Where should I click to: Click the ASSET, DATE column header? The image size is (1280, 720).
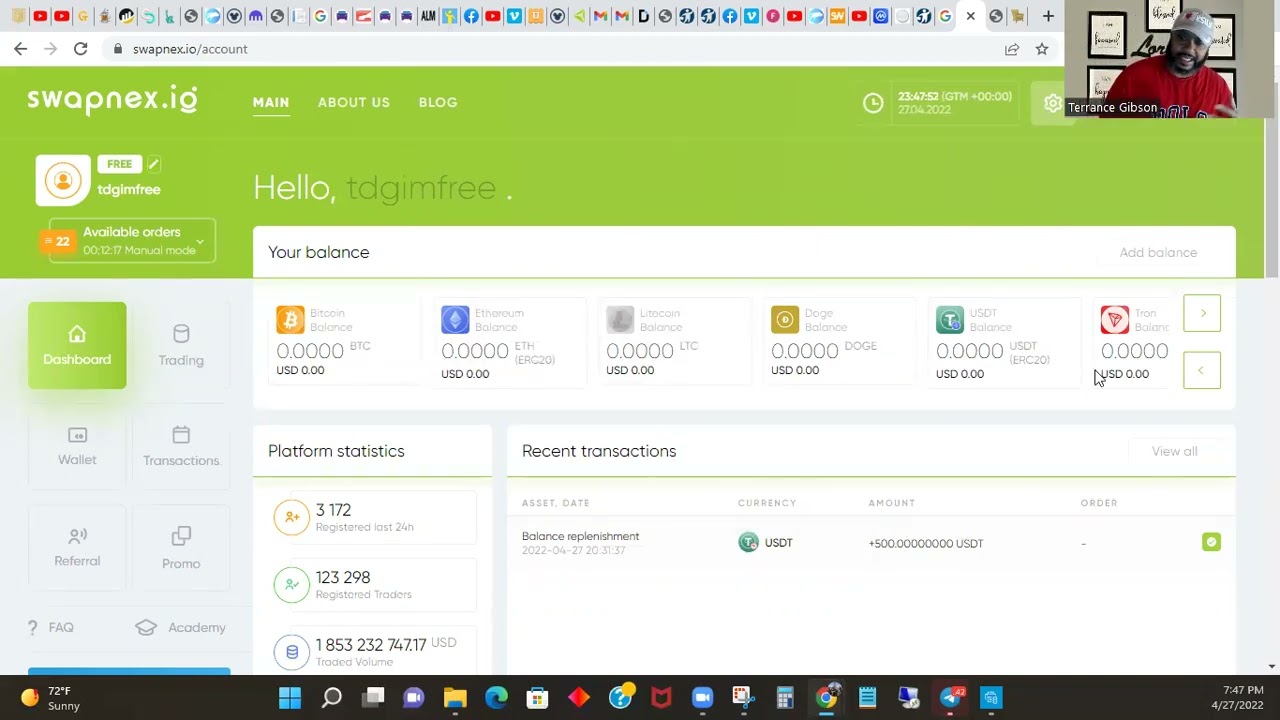[x=556, y=503]
